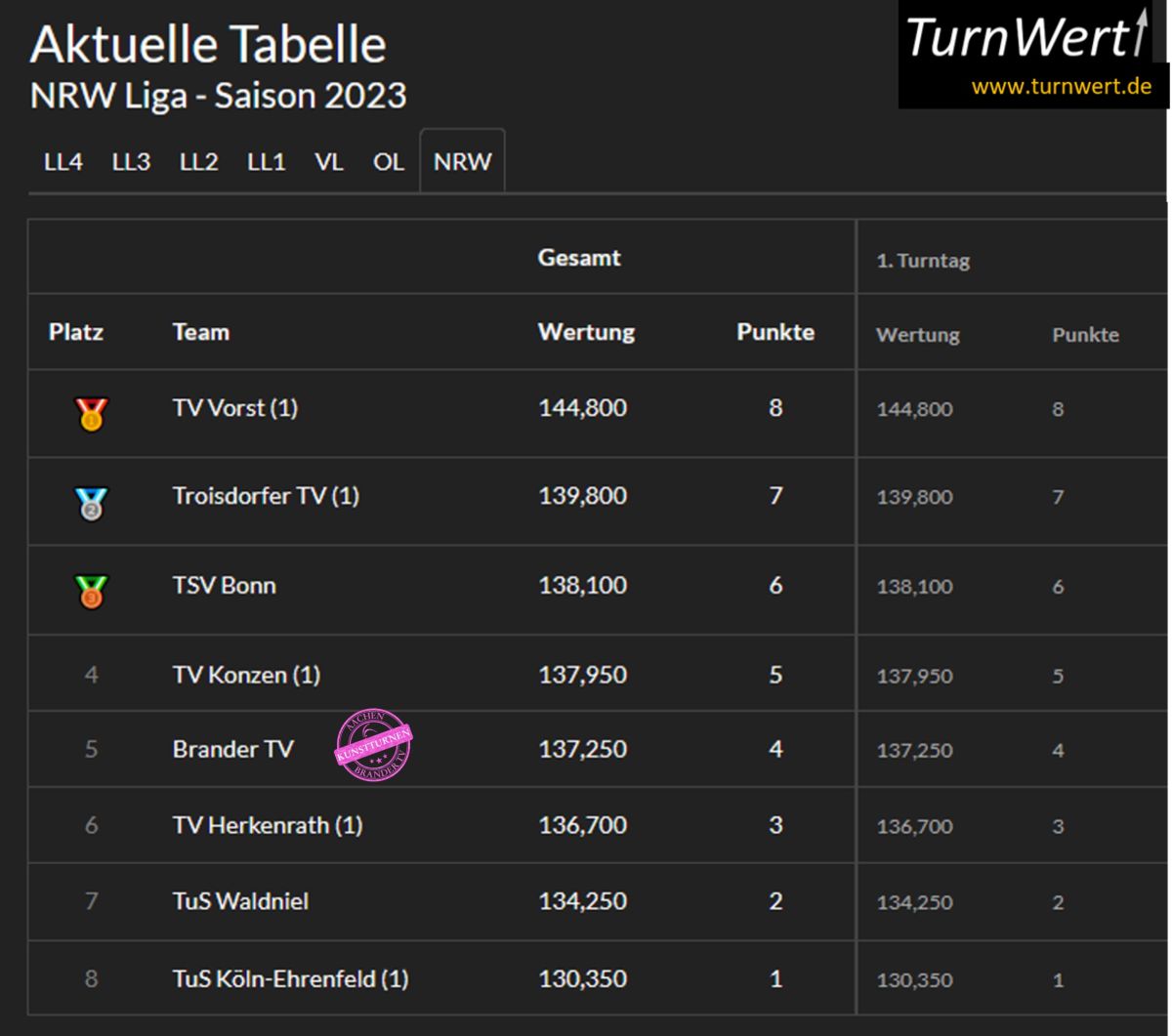This screenshot has width=1172, height=1036.
Task: Click the TV Vorst (1) team name
Action: pyautogui.click(x=234, y=408)
